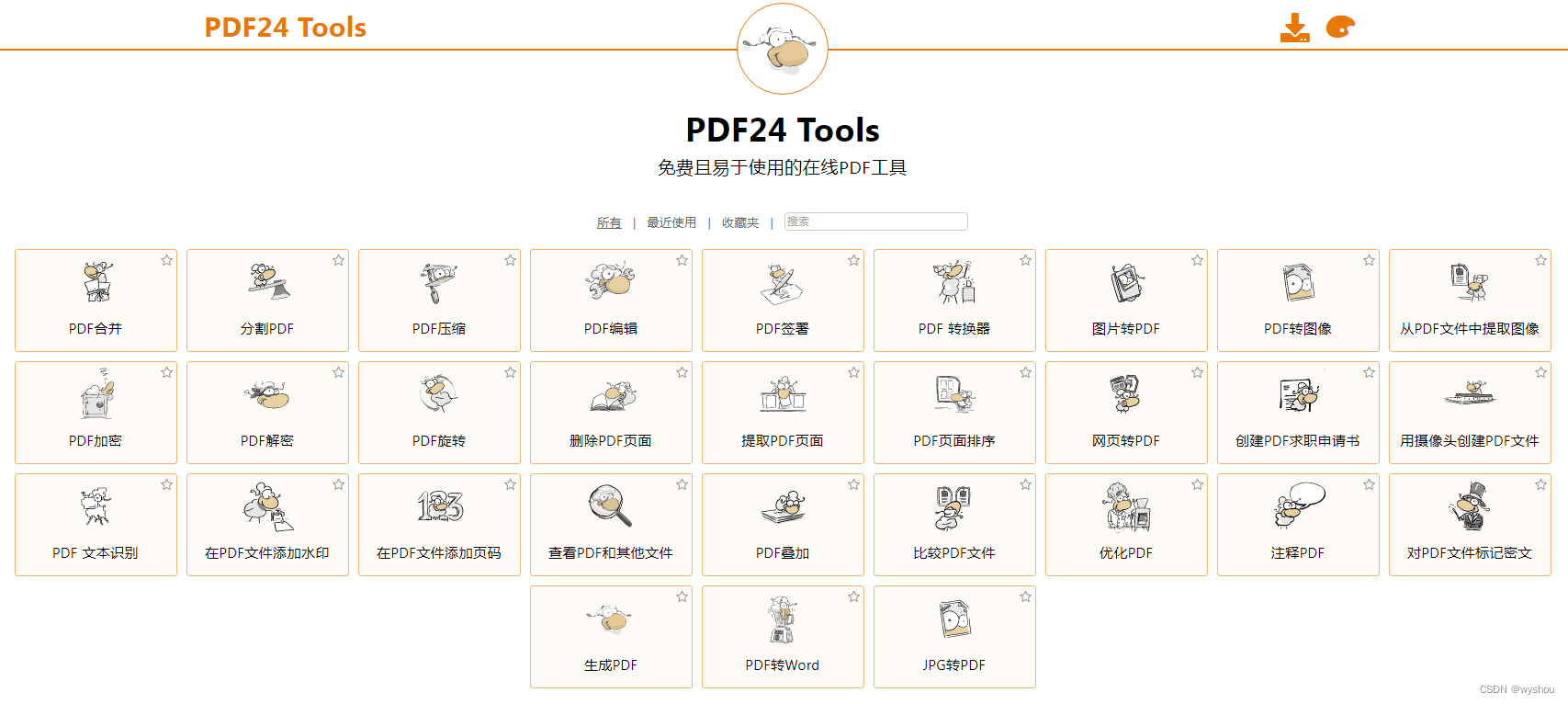
Task: Open 从PDF文件中提取图像 tool icon
Action: pos(1470,282)
